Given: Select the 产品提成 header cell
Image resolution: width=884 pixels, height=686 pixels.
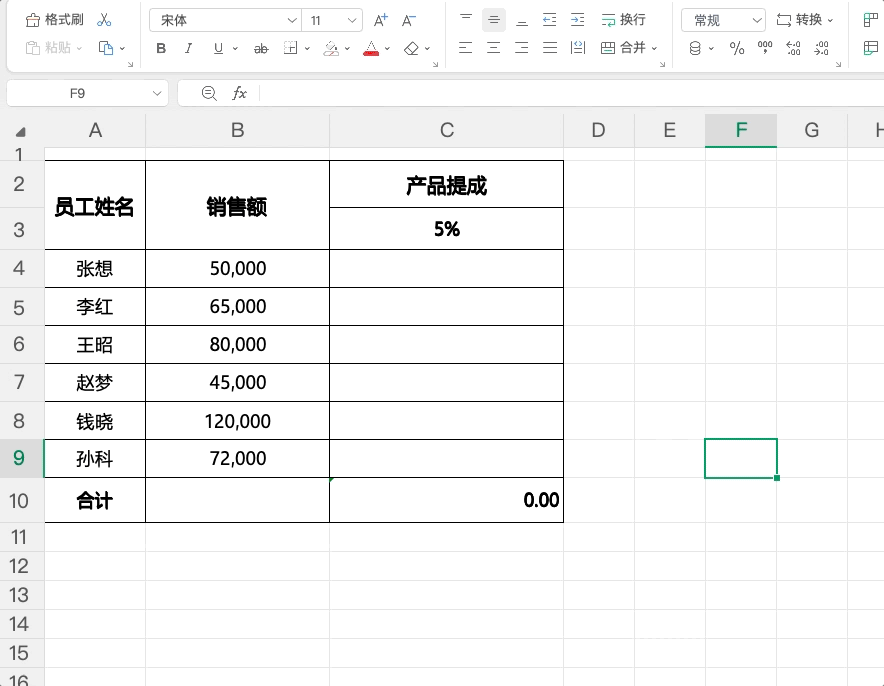Looking at the screenshot, I should pyautogui.click(x=447, y=184).
